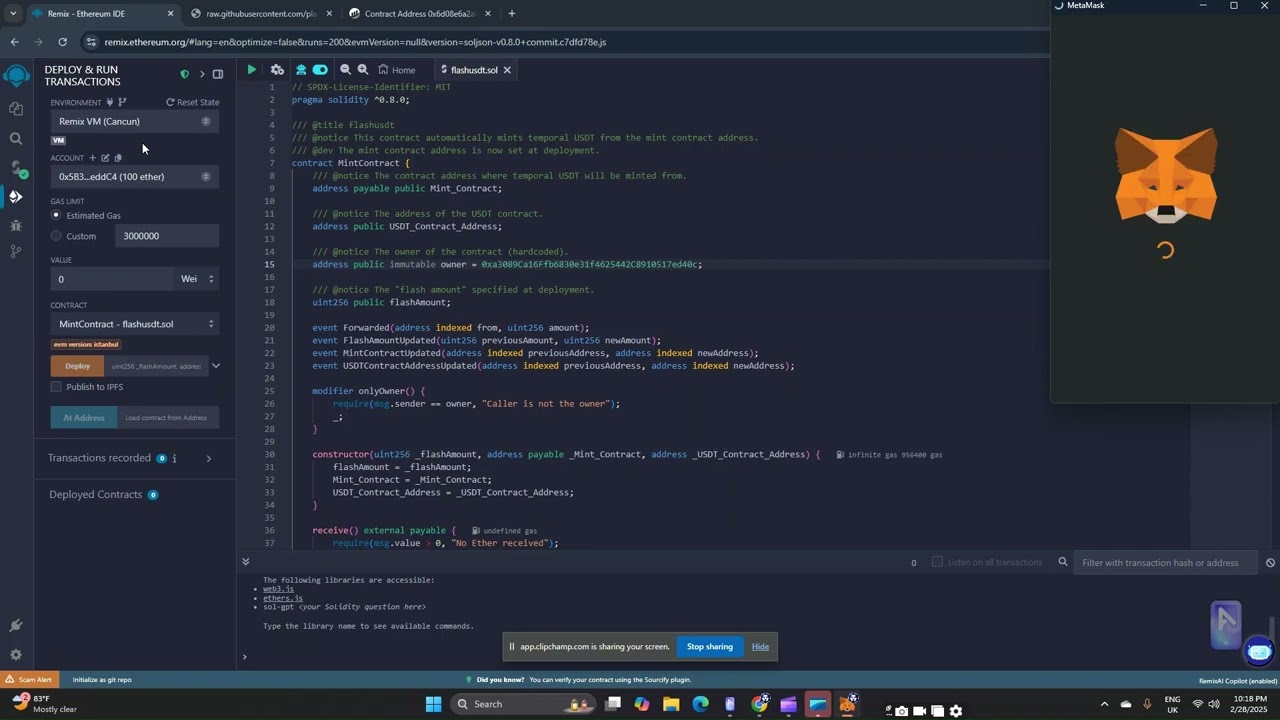This screenshot has width=1280, height=720.
Task: Collapse the terminal panel with double chevron
Action: (245, 562)
